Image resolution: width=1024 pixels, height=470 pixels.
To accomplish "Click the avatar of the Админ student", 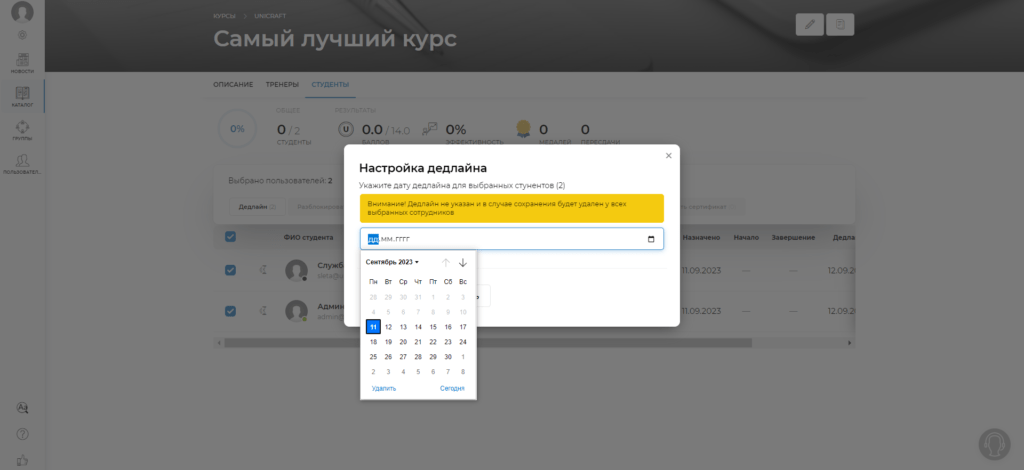I will (296, 311).
